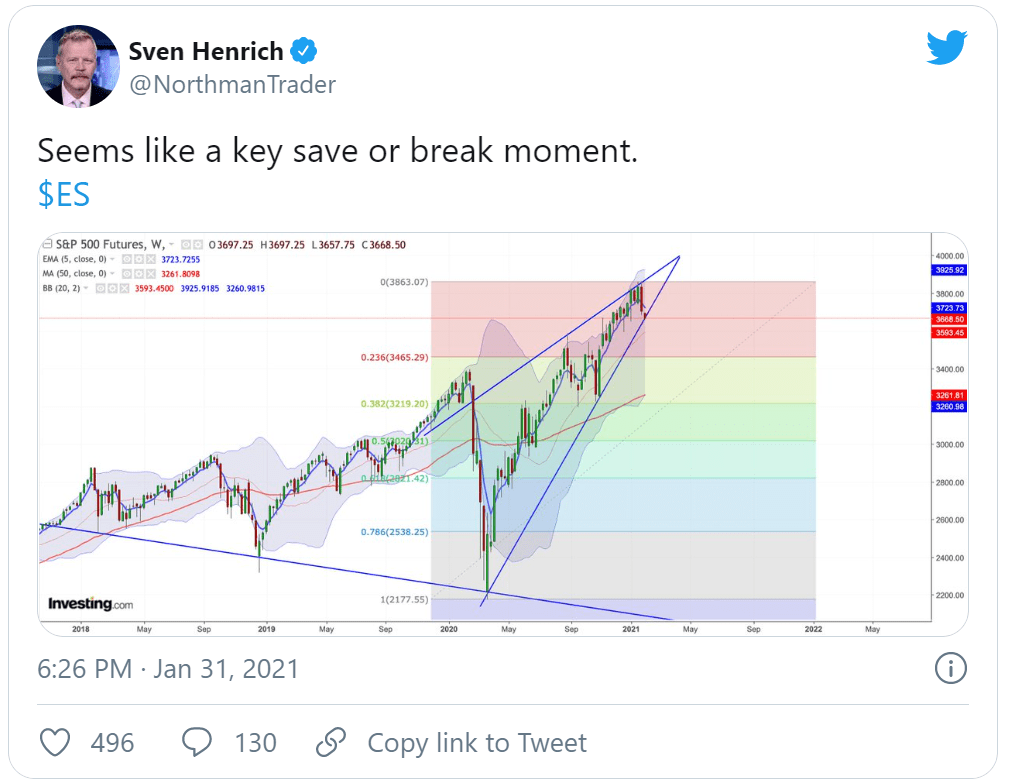Open the @NorthmanTrader profile handle
This screenshot has height=784, width=1016.
pos(232,84)
